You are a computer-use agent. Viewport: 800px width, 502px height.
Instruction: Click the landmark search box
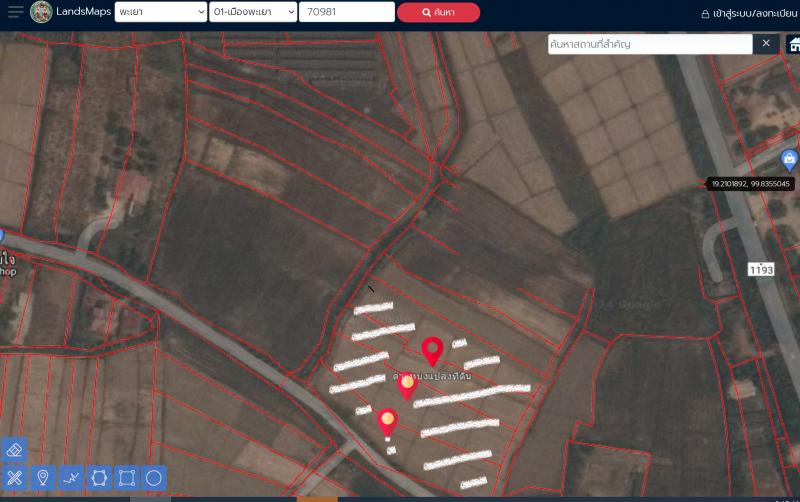pyautogui.click(x=649, y=44)
